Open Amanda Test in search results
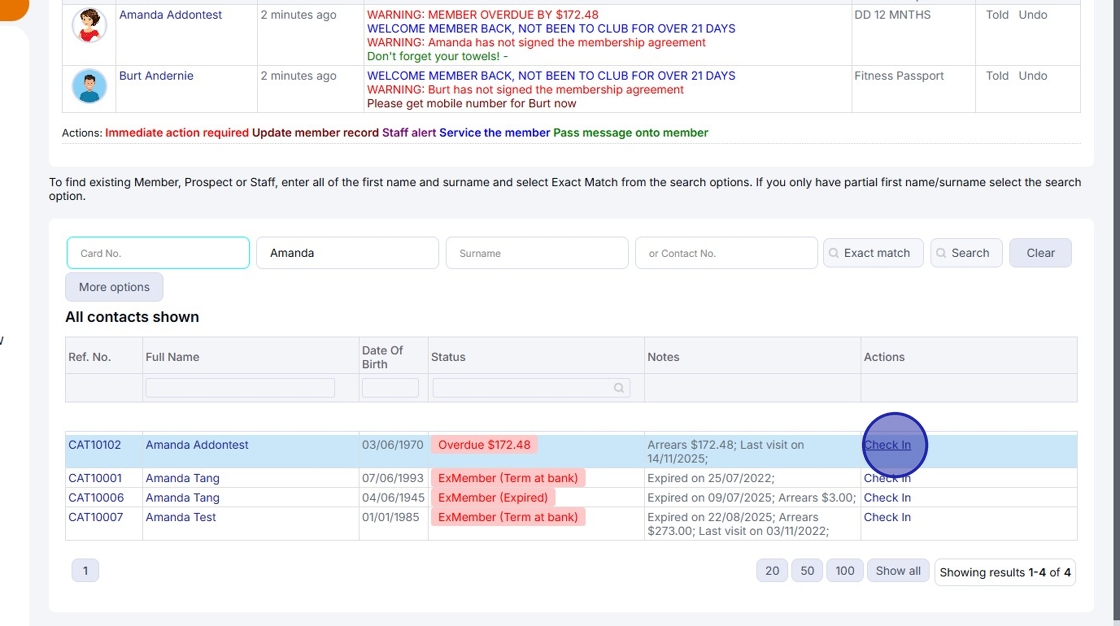The height and width of the screenshot is (626, 1120). coord(180,517)
